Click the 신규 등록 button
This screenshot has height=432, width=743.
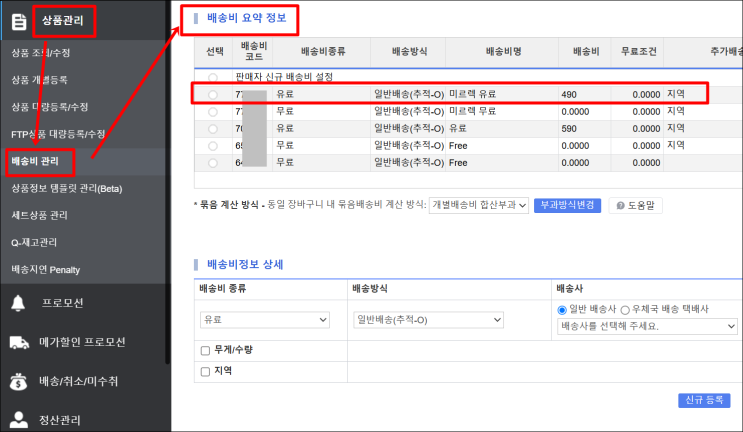click(x=704, y=400)
